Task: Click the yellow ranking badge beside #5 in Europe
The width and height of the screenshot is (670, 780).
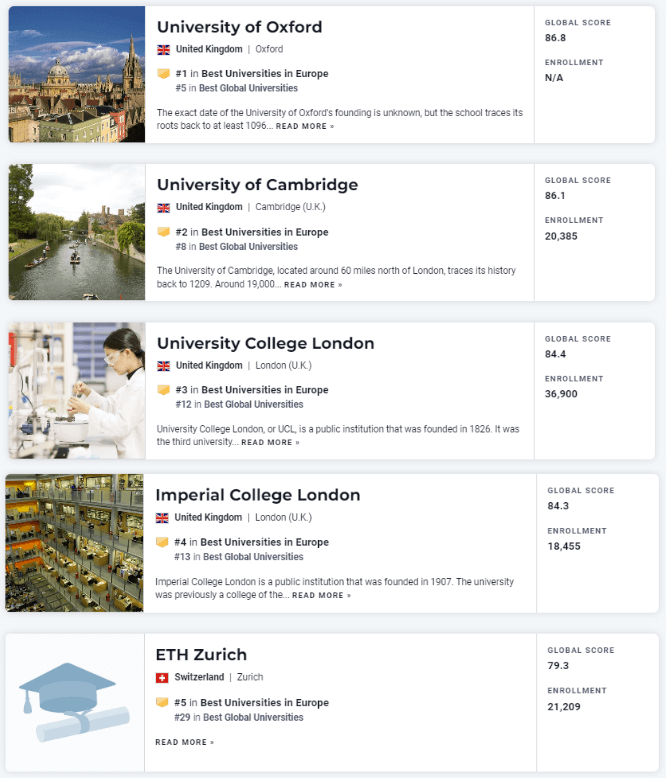Action: coord(162,702)
